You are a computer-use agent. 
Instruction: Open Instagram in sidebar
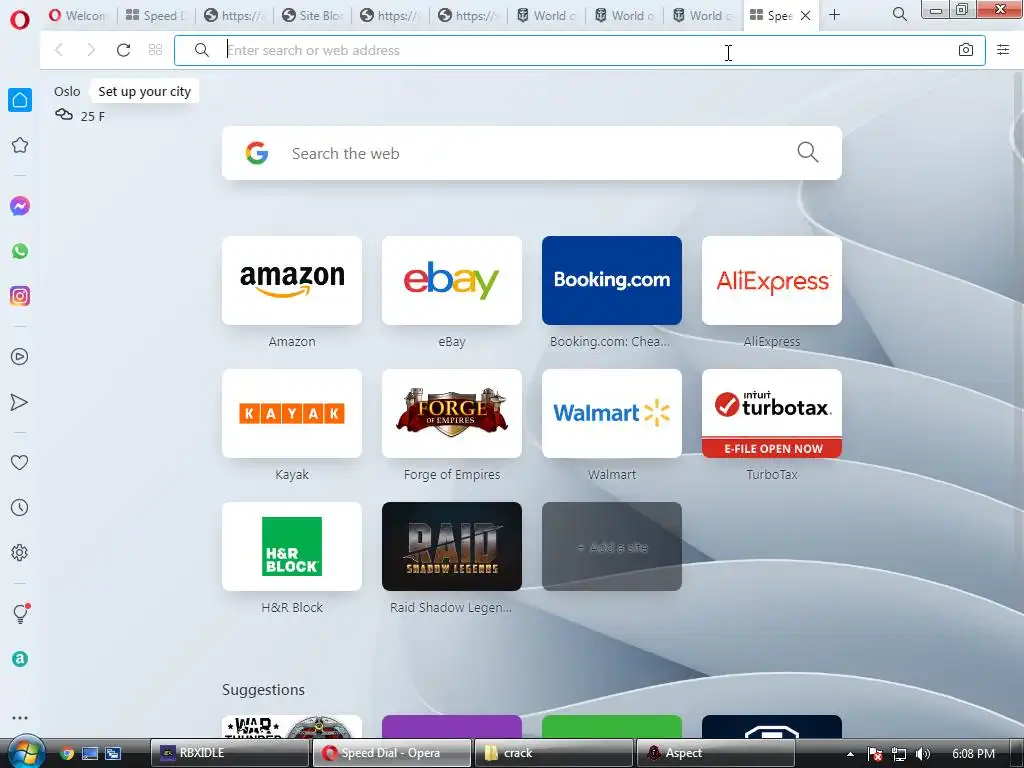(x=20, y=296)
